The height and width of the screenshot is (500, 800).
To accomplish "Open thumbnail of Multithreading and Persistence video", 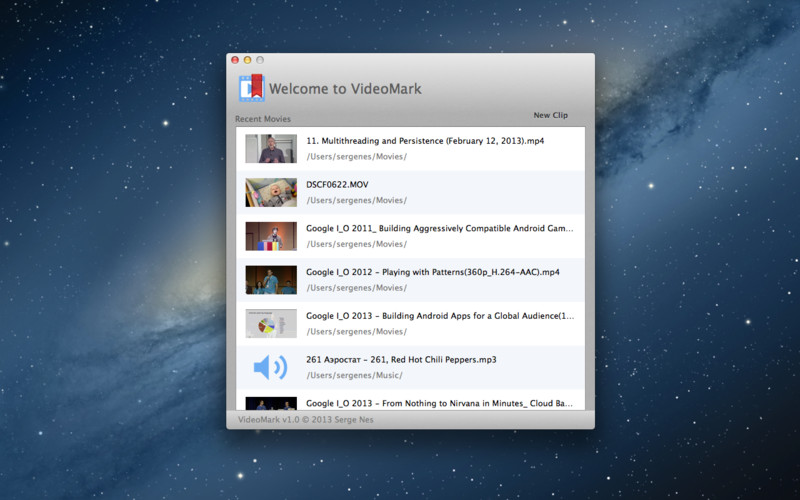I will [x=271, y=148].
